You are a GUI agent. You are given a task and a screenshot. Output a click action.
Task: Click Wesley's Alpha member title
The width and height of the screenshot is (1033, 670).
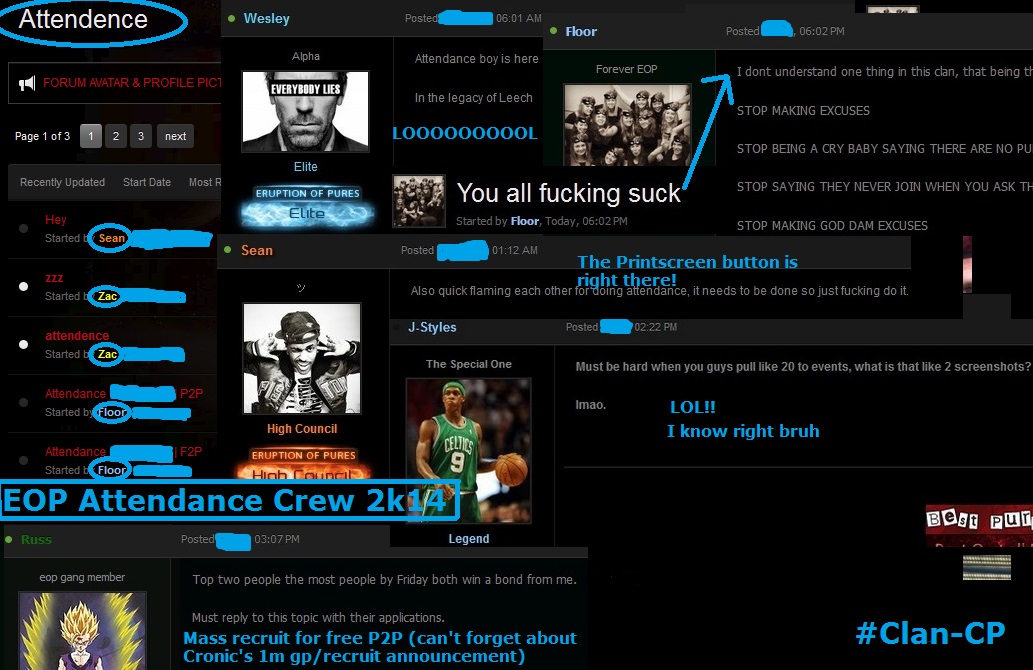tap(306, 57)
